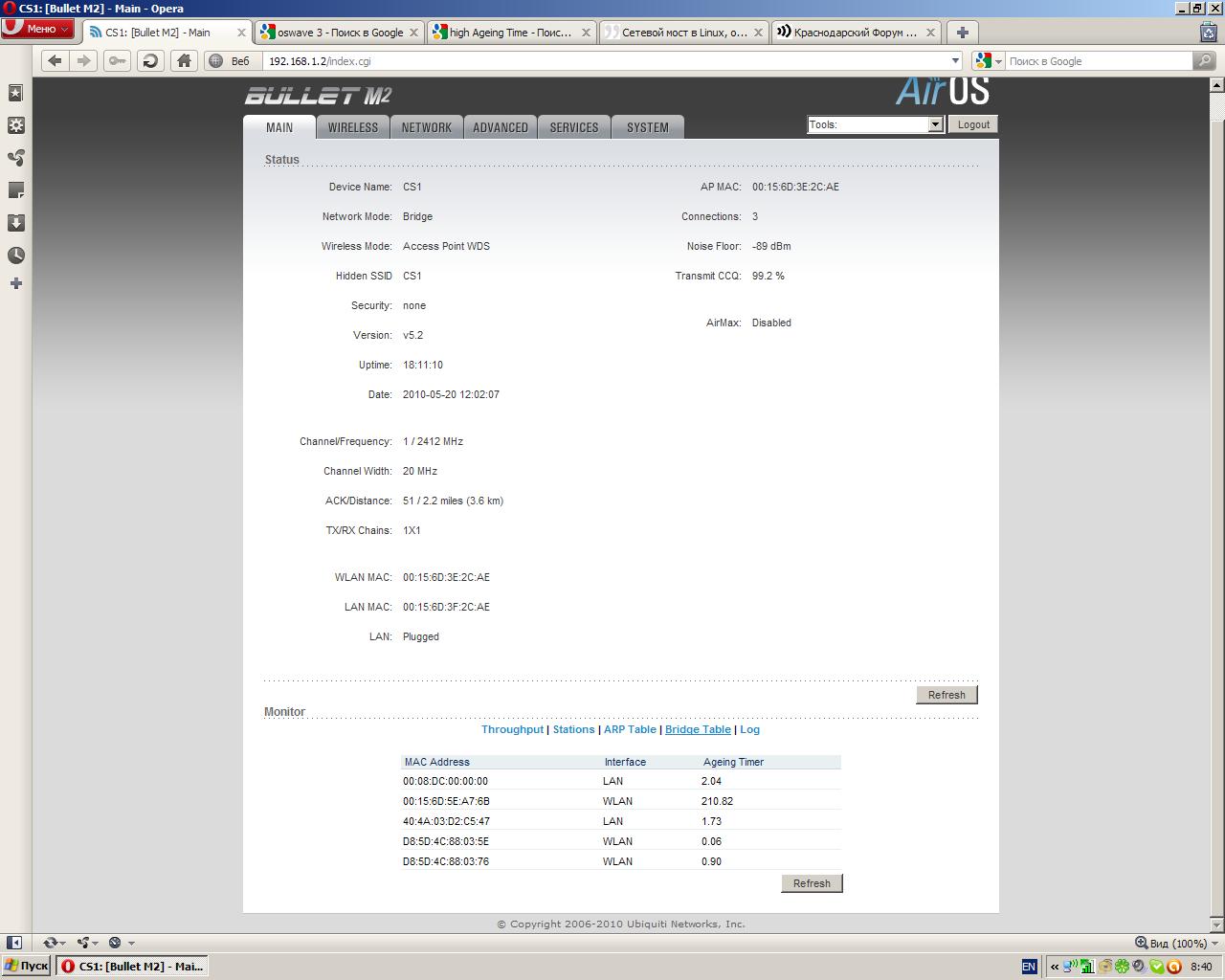This screenshot has height=980, width=1225.
Task: Open the search engine selector dropdown
Action: 988,60
